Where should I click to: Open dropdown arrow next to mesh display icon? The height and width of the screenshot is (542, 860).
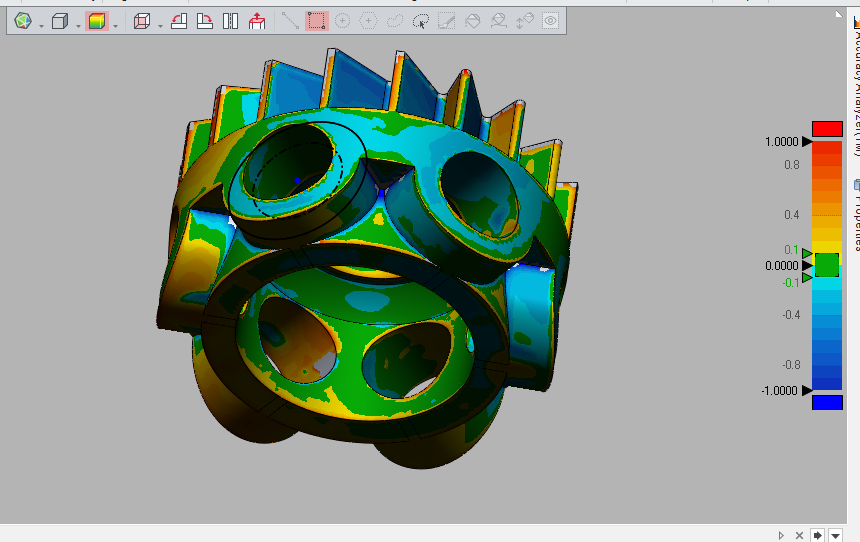[41, 24]
